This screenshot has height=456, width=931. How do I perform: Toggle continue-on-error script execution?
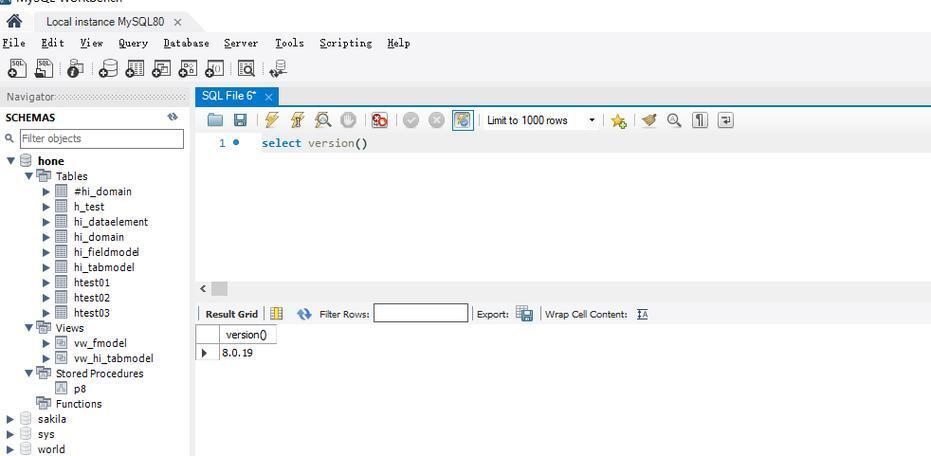[x=379, y=120]
